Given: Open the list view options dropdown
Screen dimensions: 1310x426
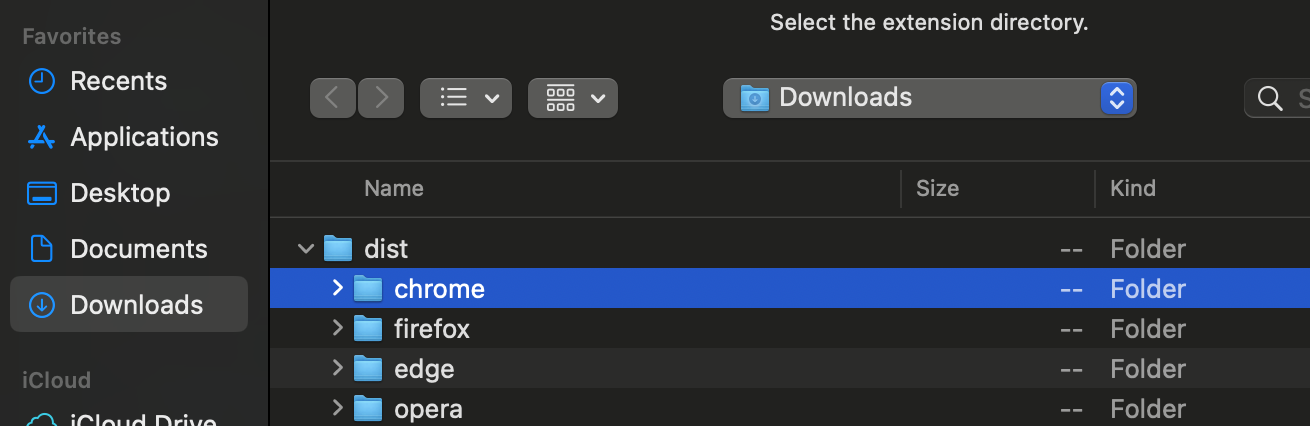Looking at the screenshot, I should (466, 98).
